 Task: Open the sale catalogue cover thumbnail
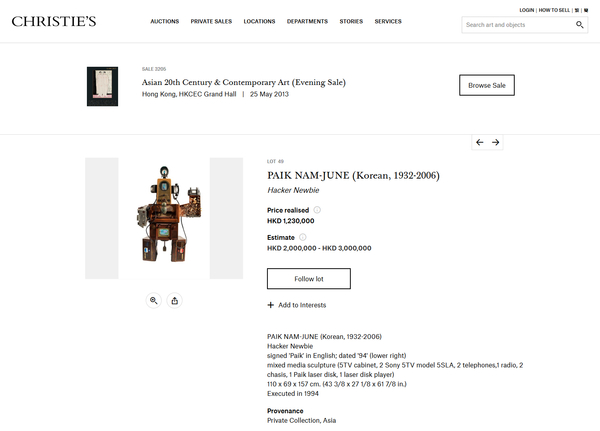[102, 87]
